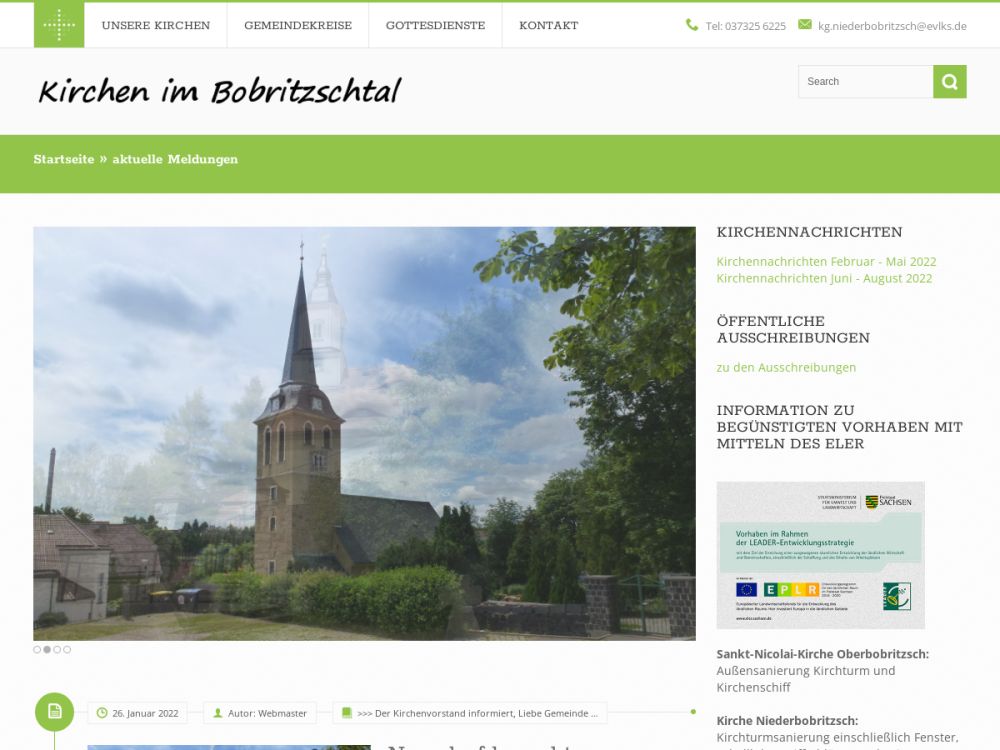Screen dimensions: 1000x750
Task: Open the zu den Ausschreibungen link
Action: pyautogui.click(x=786, y=368)
